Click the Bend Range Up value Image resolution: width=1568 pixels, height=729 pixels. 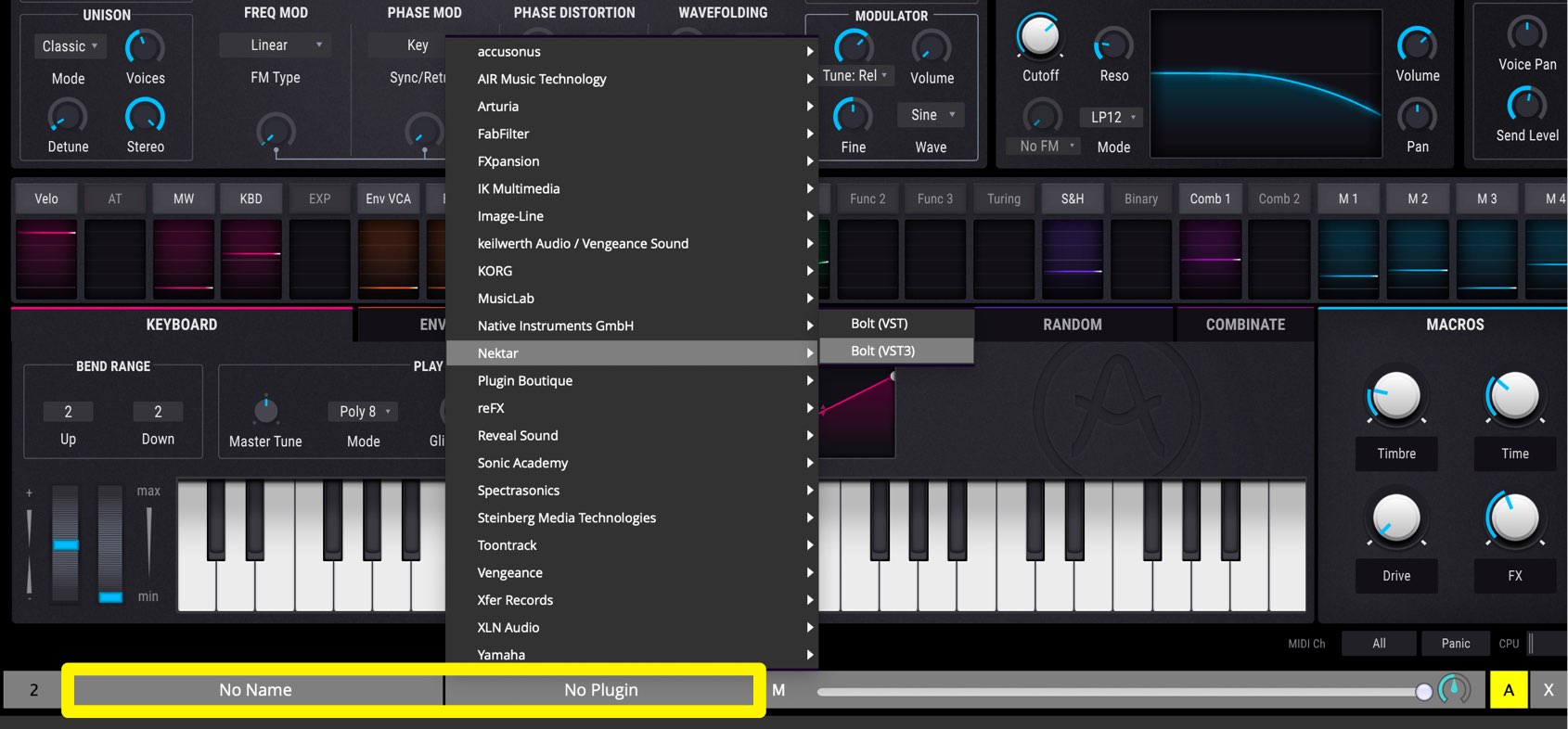[x=68, y=411]
